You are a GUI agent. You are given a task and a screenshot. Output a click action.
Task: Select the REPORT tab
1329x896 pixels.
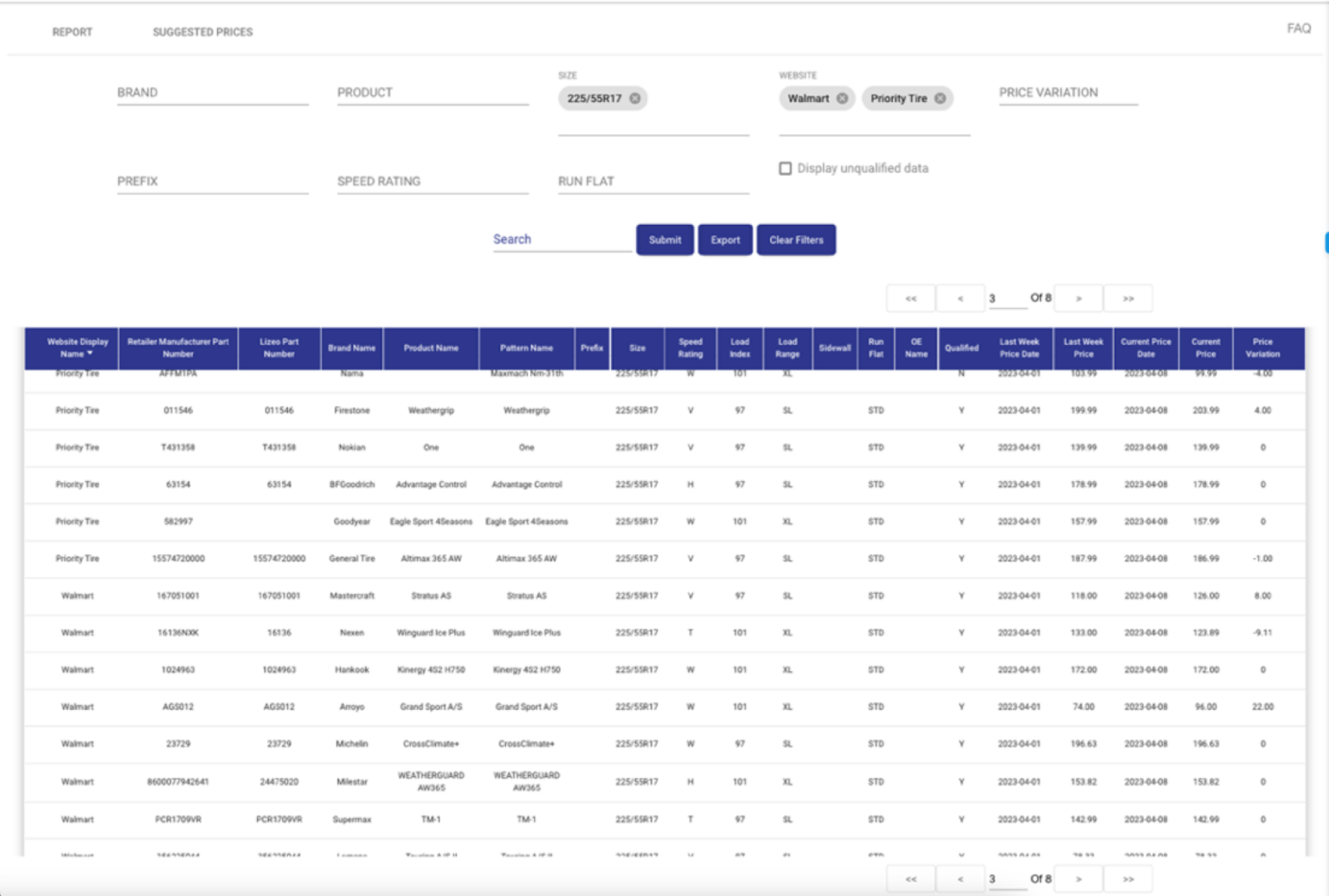(x=70, y=31)
